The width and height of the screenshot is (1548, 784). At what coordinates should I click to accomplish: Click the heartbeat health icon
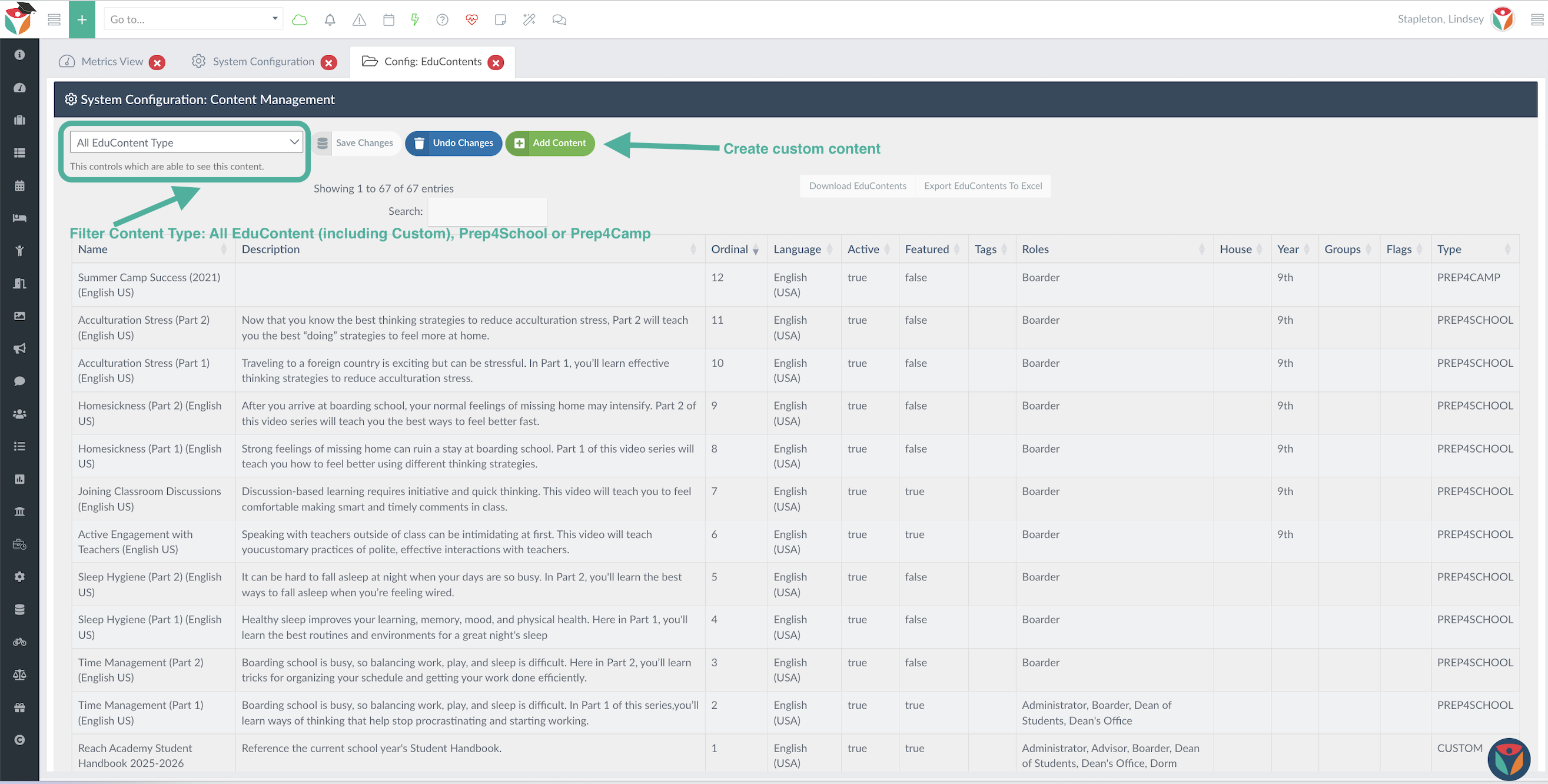(471, 20)
